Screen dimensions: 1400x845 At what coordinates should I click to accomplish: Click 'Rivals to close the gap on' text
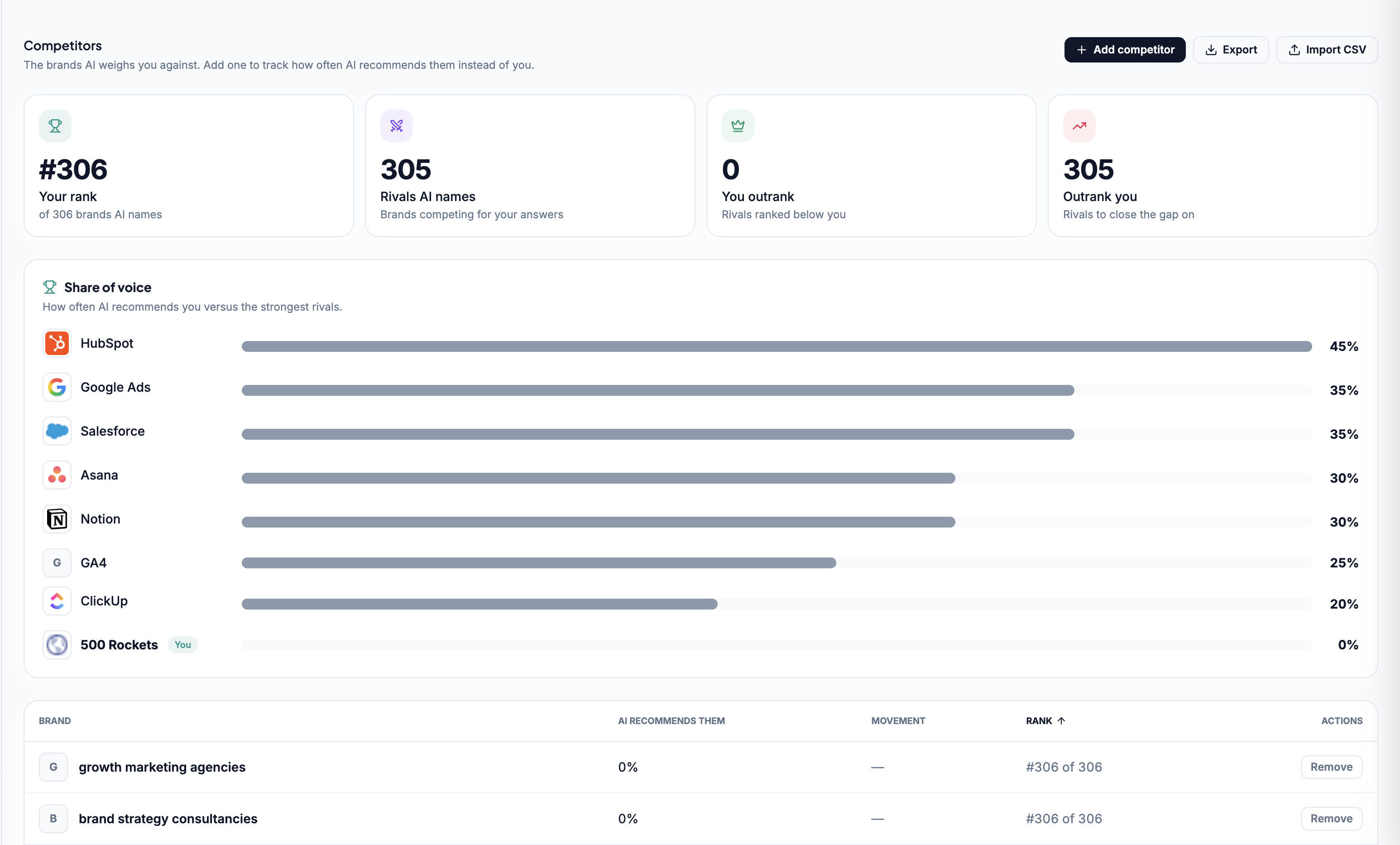tap(1128, 214)
